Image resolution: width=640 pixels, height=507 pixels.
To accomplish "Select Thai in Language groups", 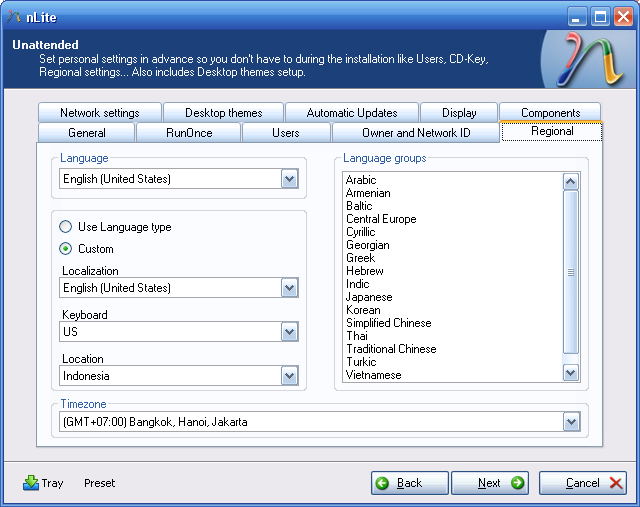I will [357, 336].
